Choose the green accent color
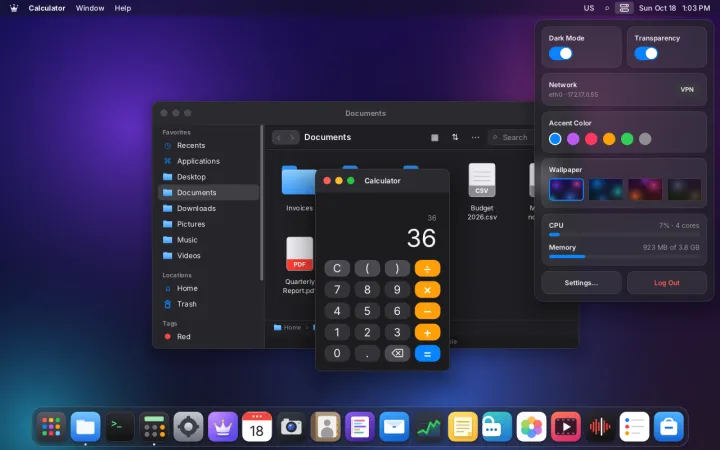This screenshot has width=720, height=450. click(627, 139)
